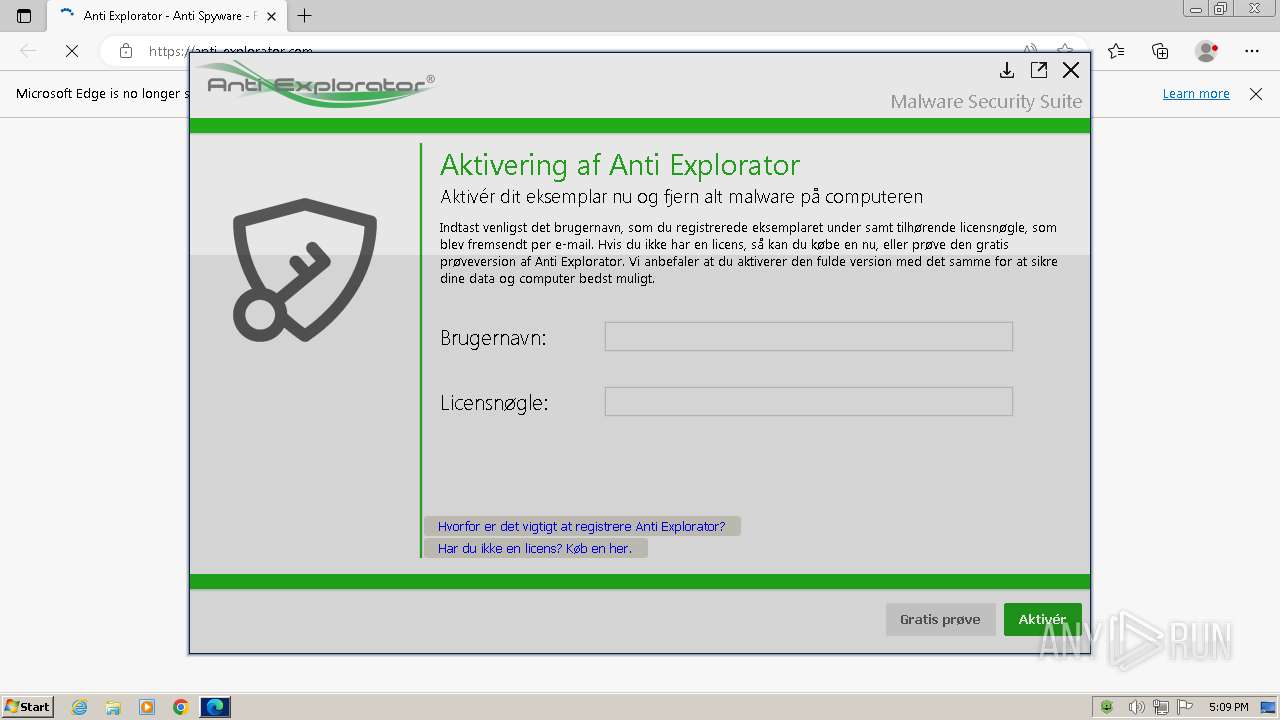Stop loading the page
1280x720 pixels.
tap(72, 51)
